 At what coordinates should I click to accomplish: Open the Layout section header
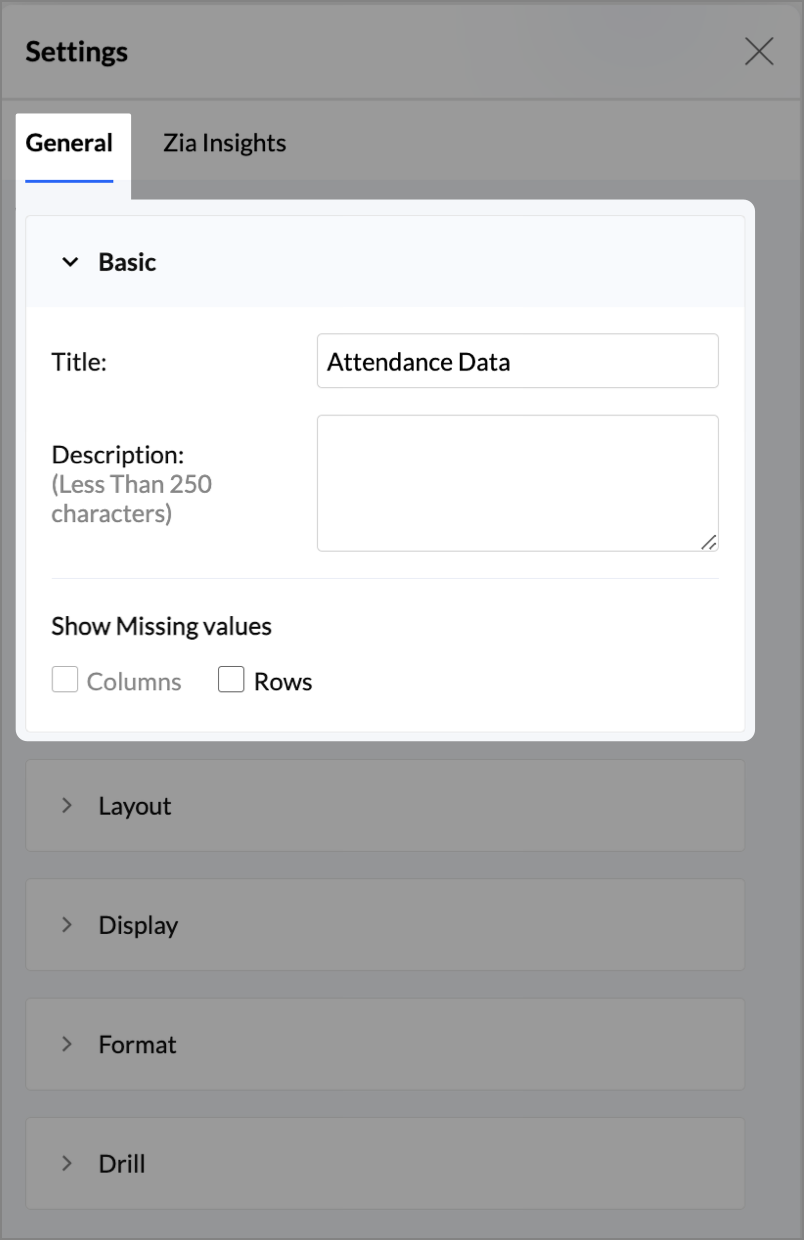click(135, 806)
